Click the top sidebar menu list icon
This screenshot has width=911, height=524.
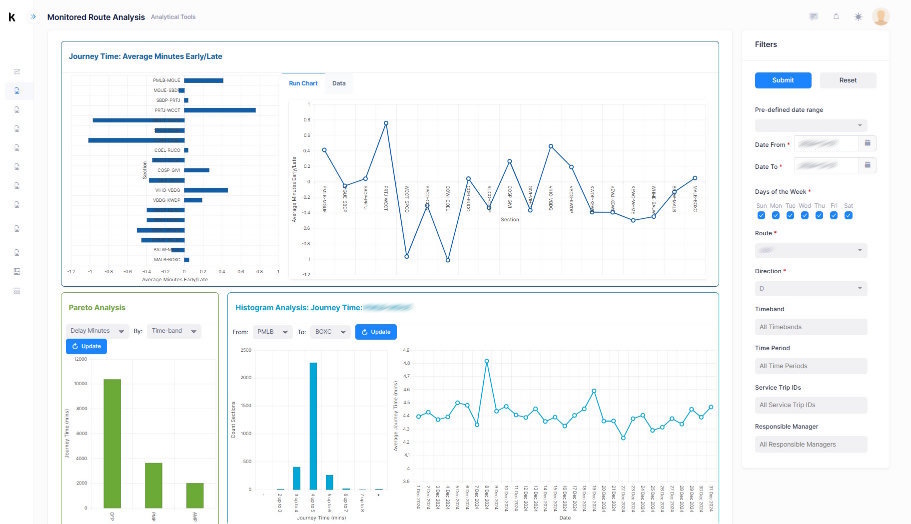tap(17, 71)
